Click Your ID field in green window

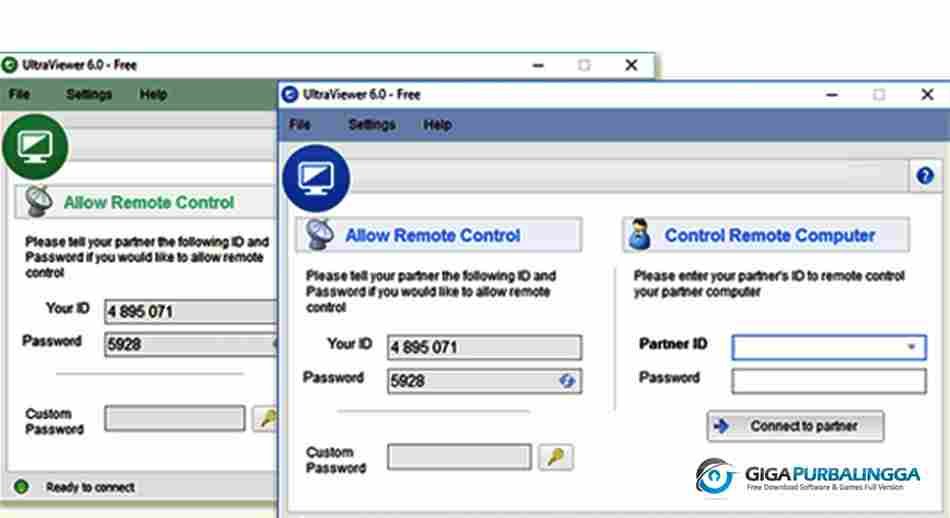coord(191,311)
